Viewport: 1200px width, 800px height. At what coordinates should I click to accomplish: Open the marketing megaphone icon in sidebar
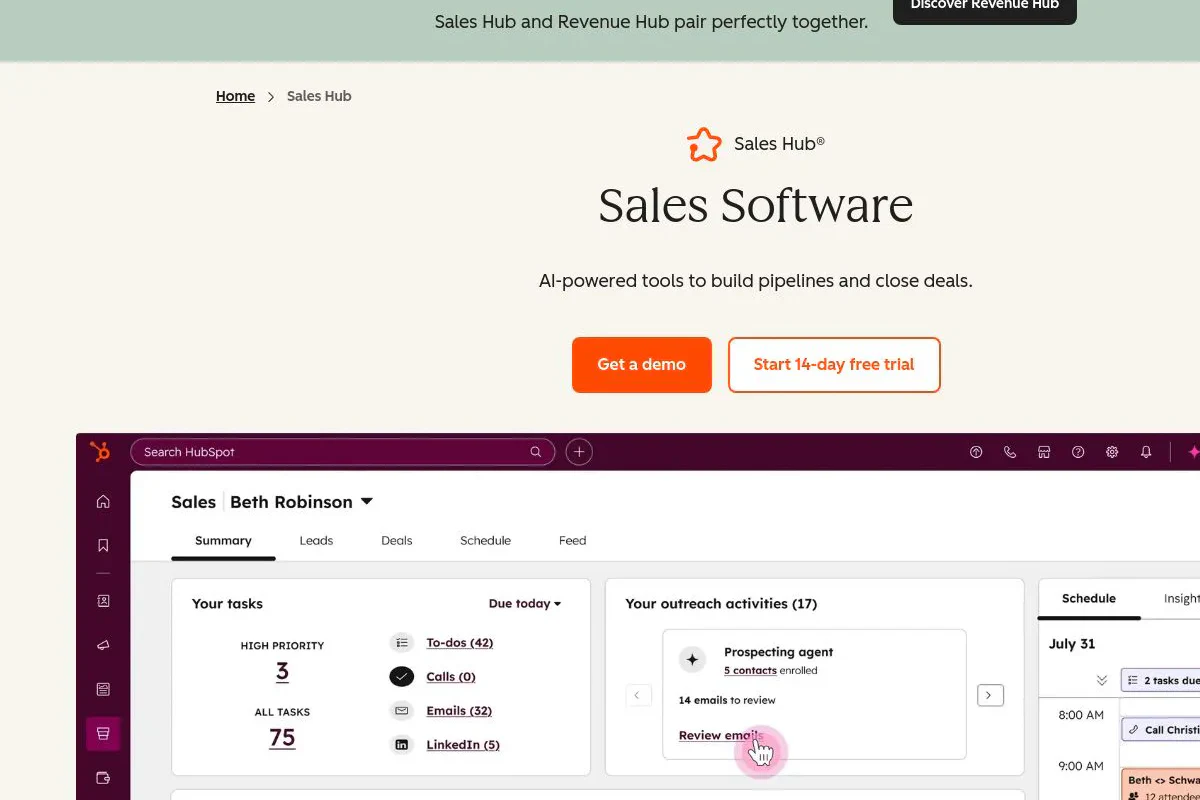click(x=103, y=645)
